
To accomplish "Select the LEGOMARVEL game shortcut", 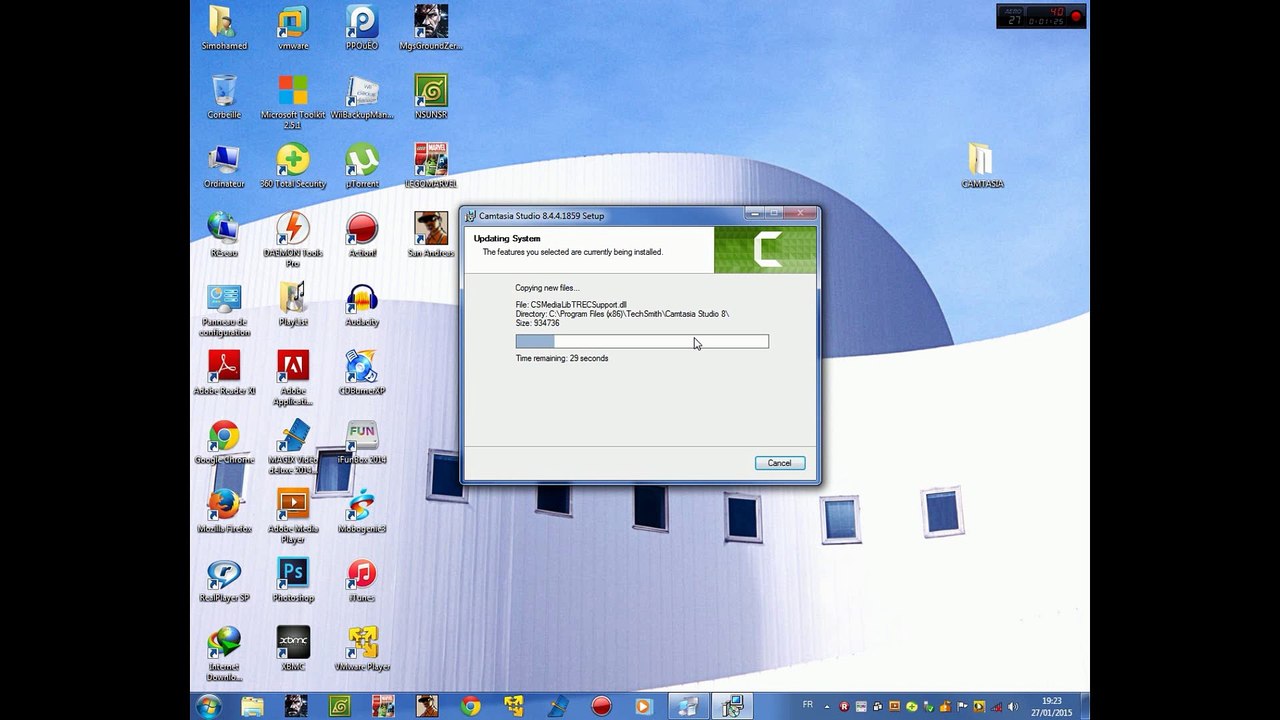I will pyautogui.click(x=431, y=165).
